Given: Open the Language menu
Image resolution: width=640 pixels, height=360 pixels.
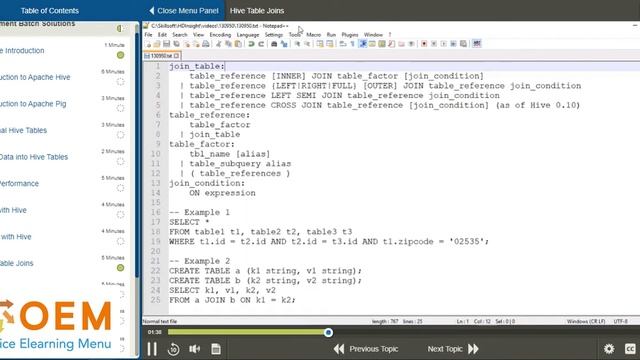Looking at the screenshot, I should click(248, 35).
